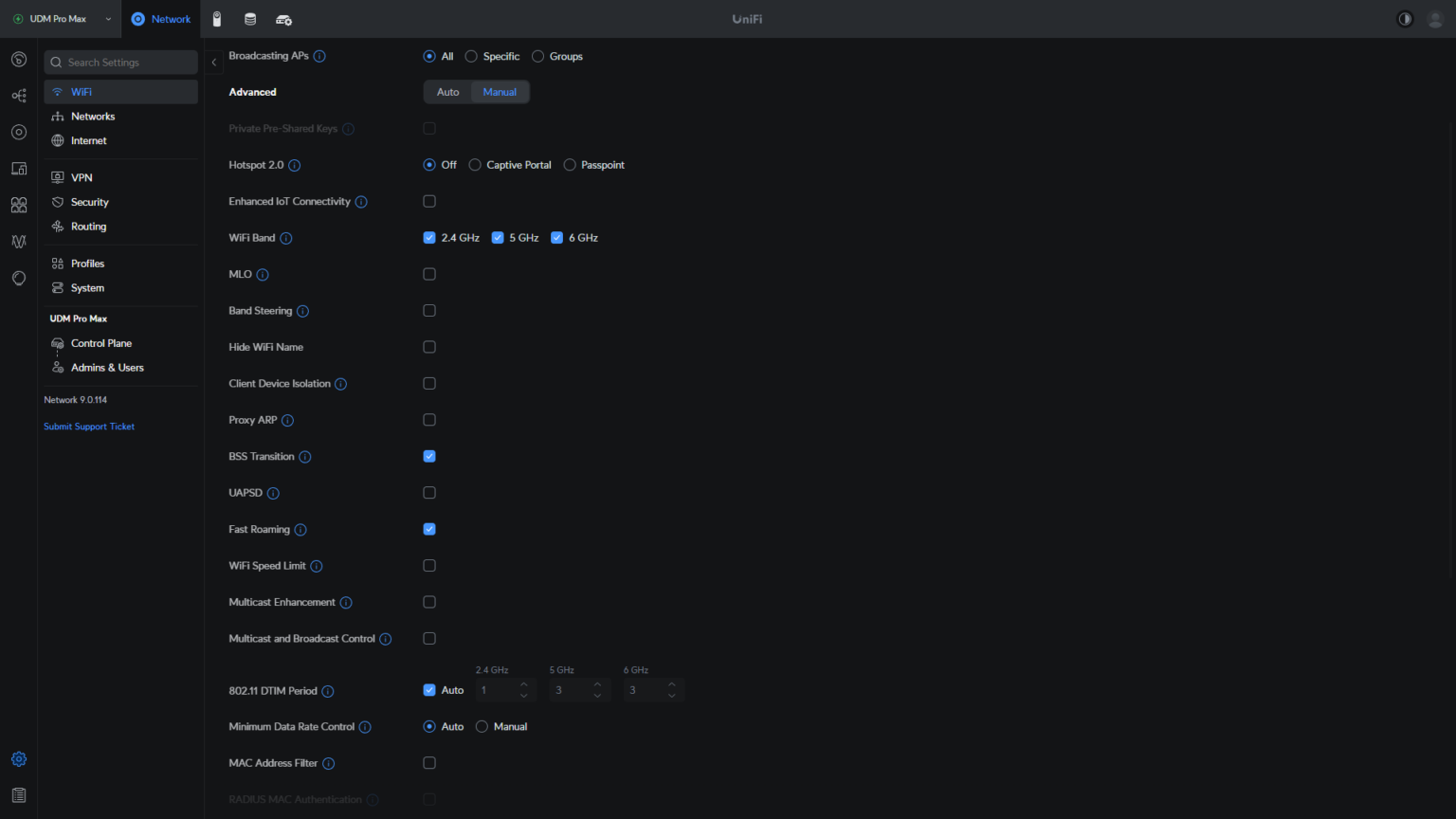Click the Submit Support Ticket link
Screen dimensions: 1456x819
tap(89, 427)
